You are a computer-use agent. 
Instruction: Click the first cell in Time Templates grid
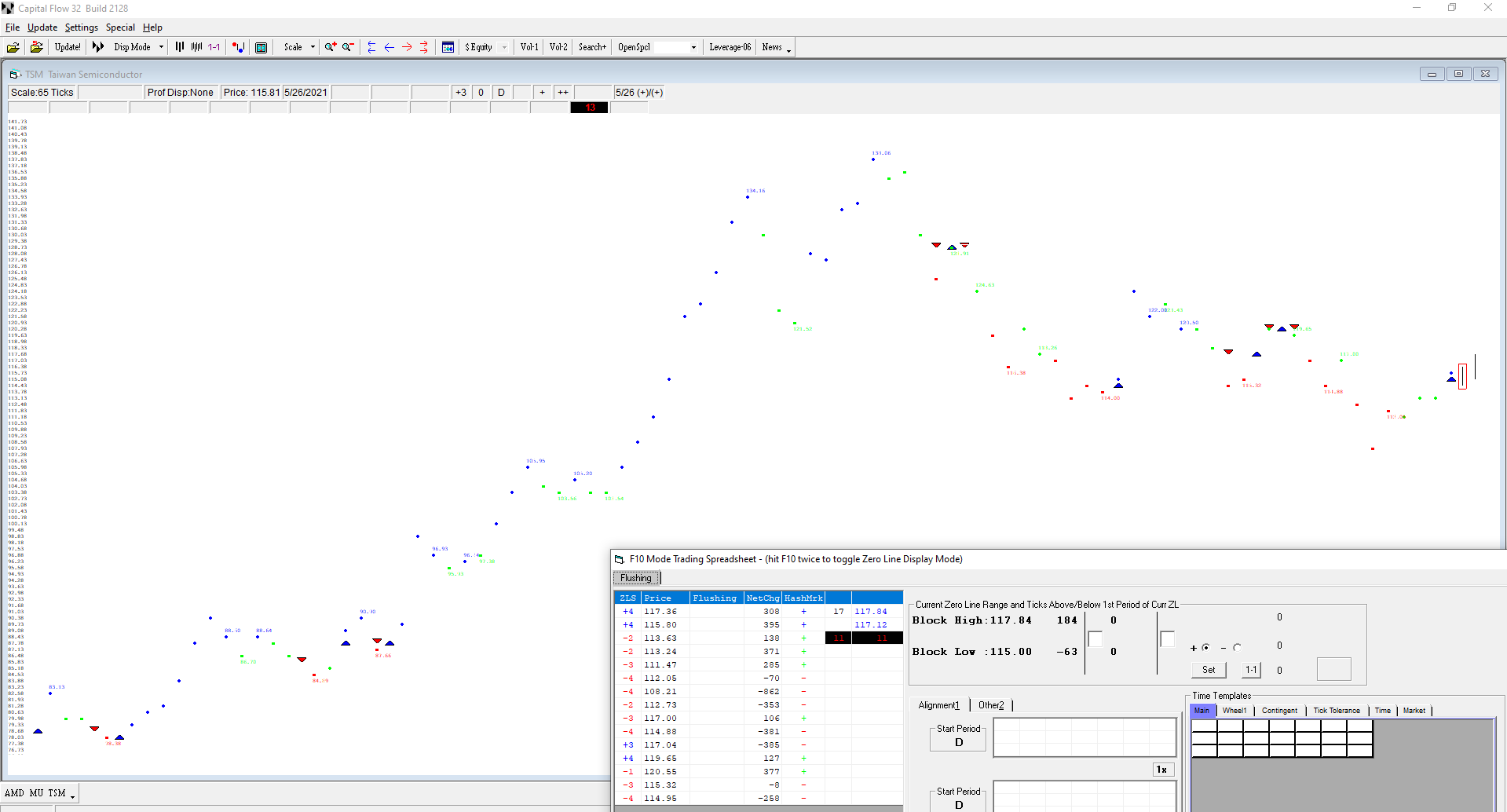pos(1204,726)
